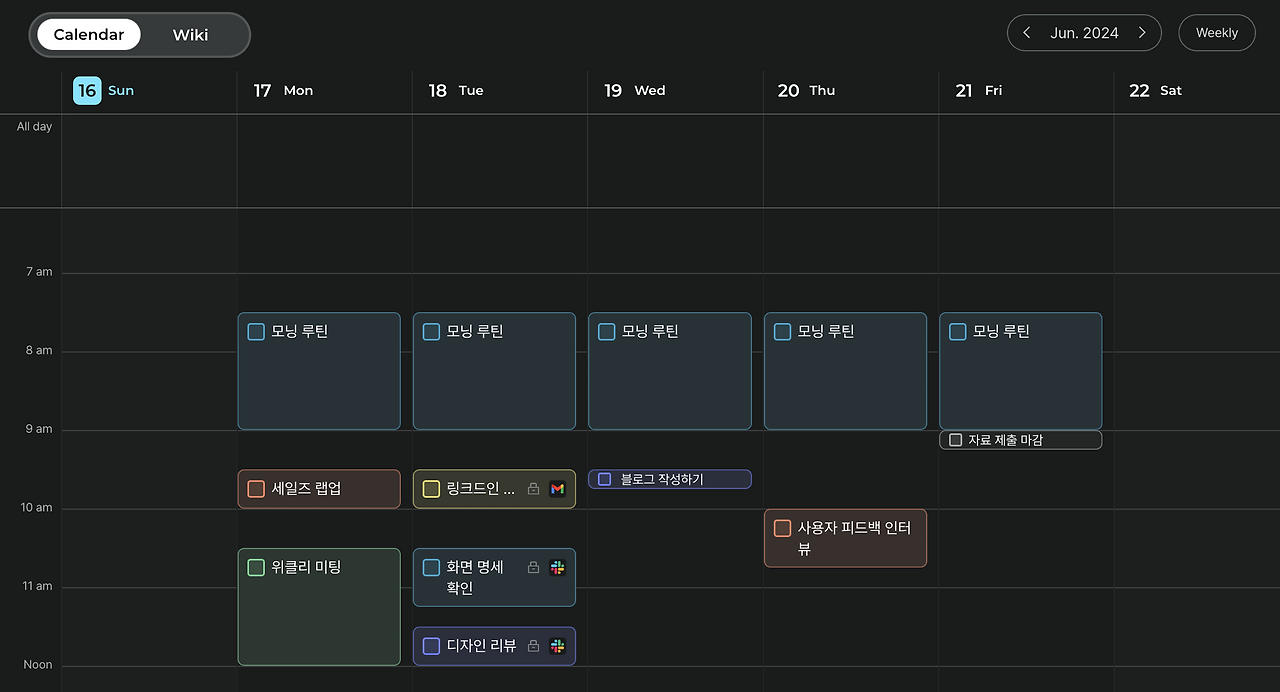The image size is (1280, 692).
Task: Open the 화면 명세 확인 event title
Action: 475,577
